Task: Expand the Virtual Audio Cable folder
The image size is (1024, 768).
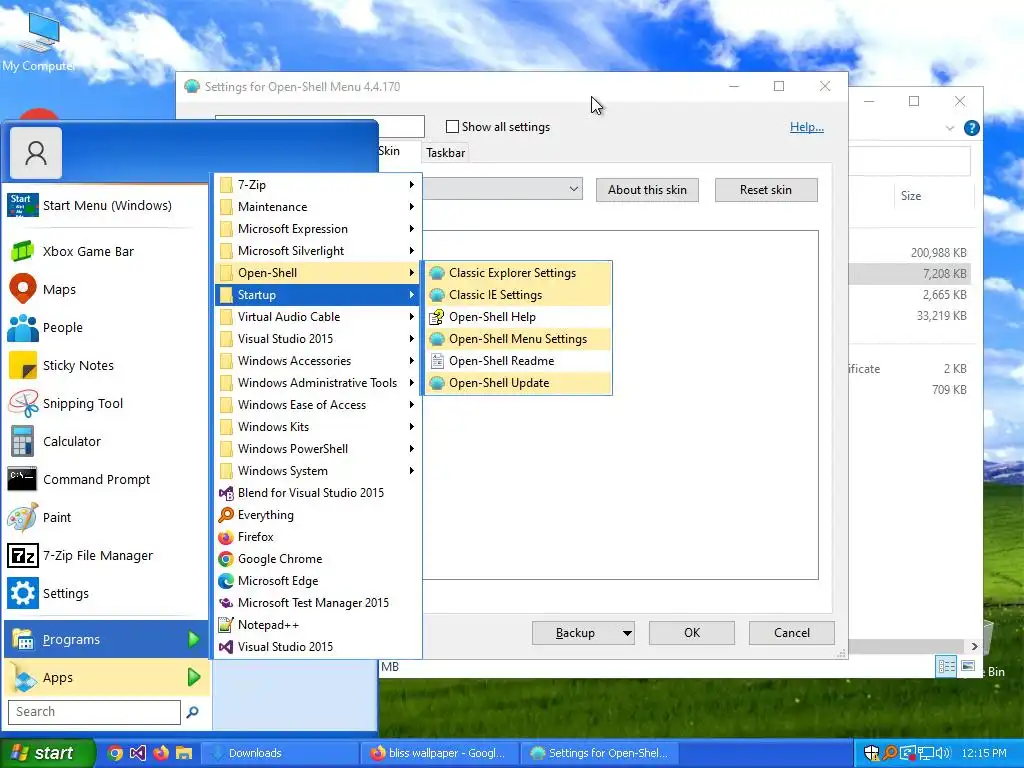Action: 318,317
